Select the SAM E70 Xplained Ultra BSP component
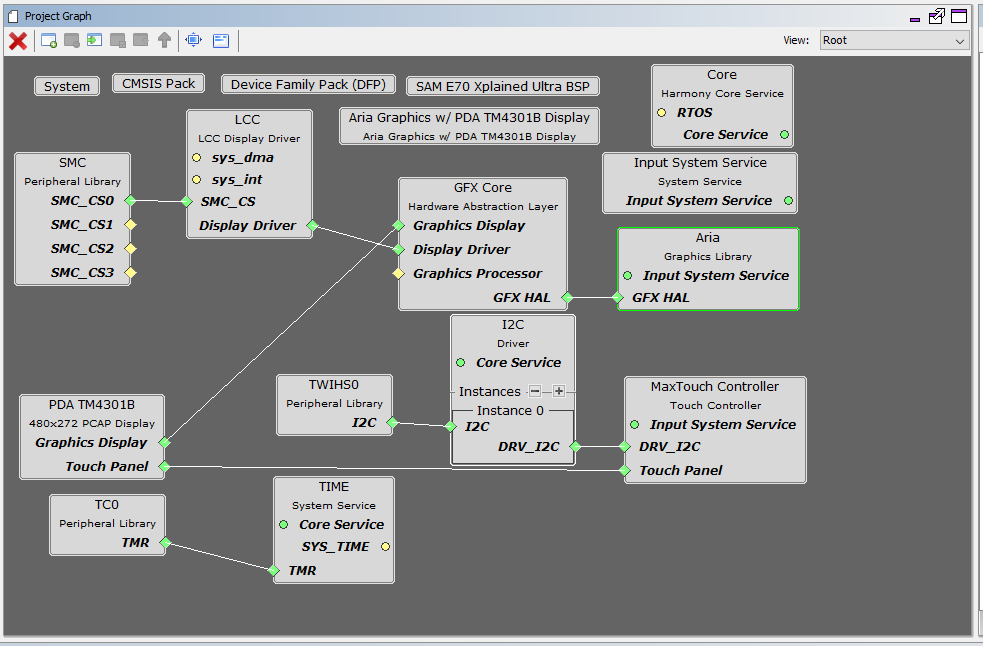 click(x=503, y=87)
